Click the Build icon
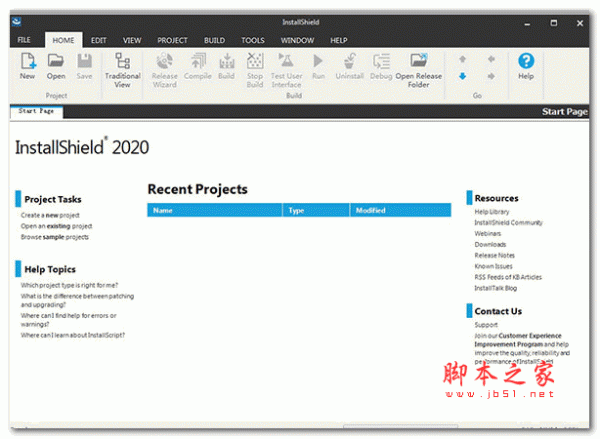Image resolution: width=600 pixels, height=439 pixels. (x=227, y=61)
